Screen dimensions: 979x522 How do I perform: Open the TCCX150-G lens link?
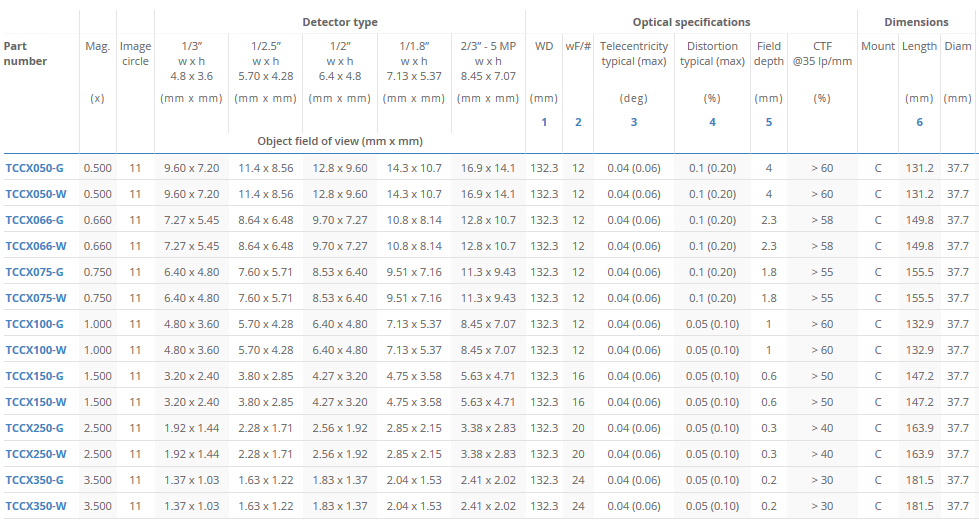tap(34, 376)
